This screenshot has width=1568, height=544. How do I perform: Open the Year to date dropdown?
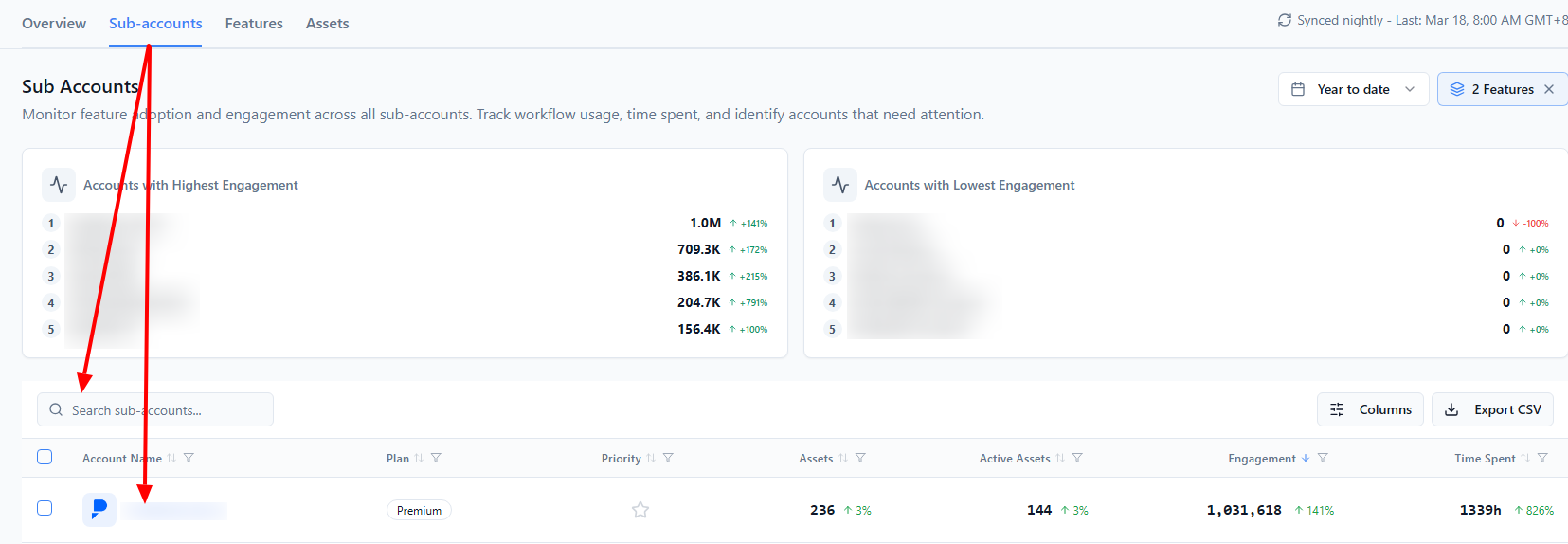[1353, 89]
